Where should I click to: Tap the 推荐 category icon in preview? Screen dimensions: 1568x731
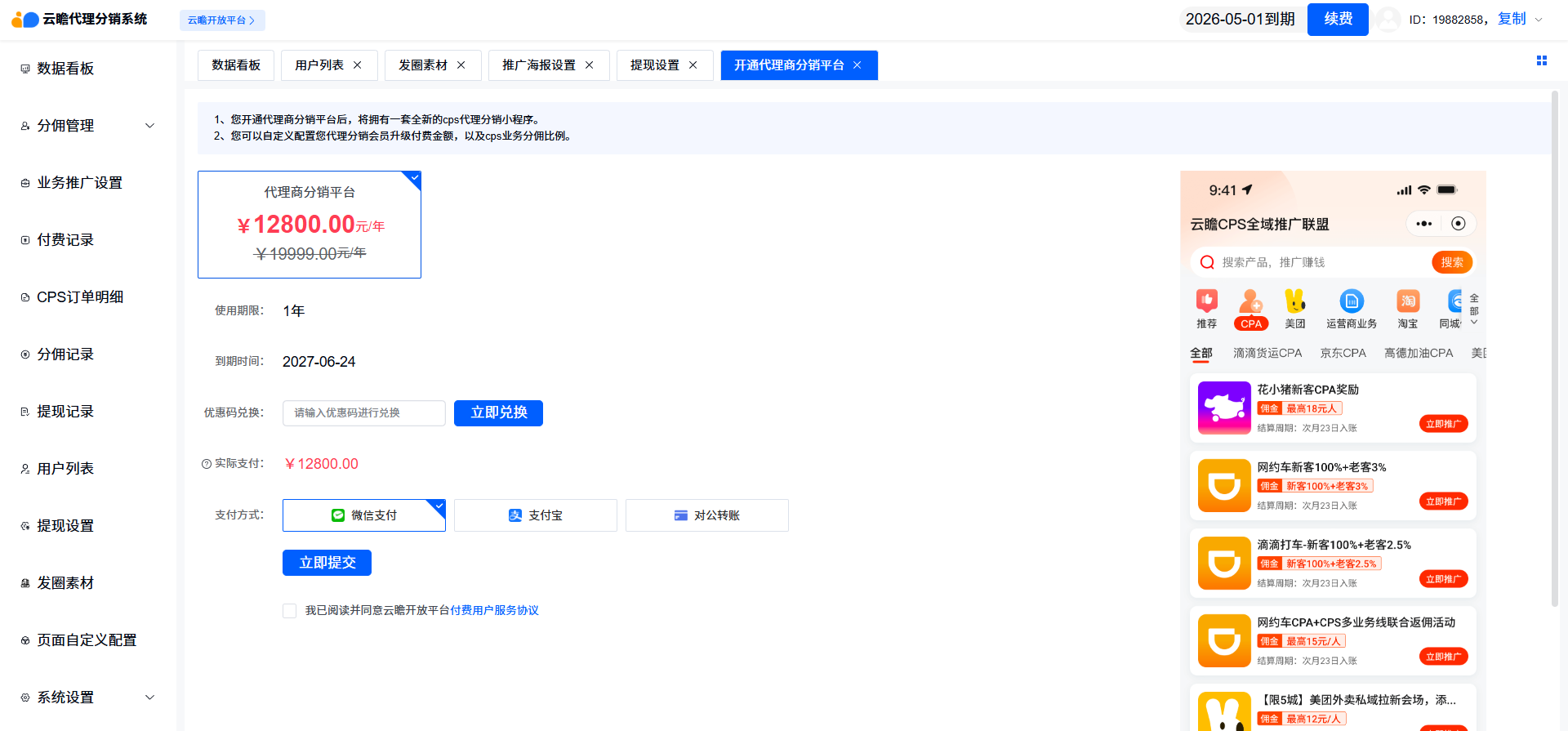(x=1207, y=301)
